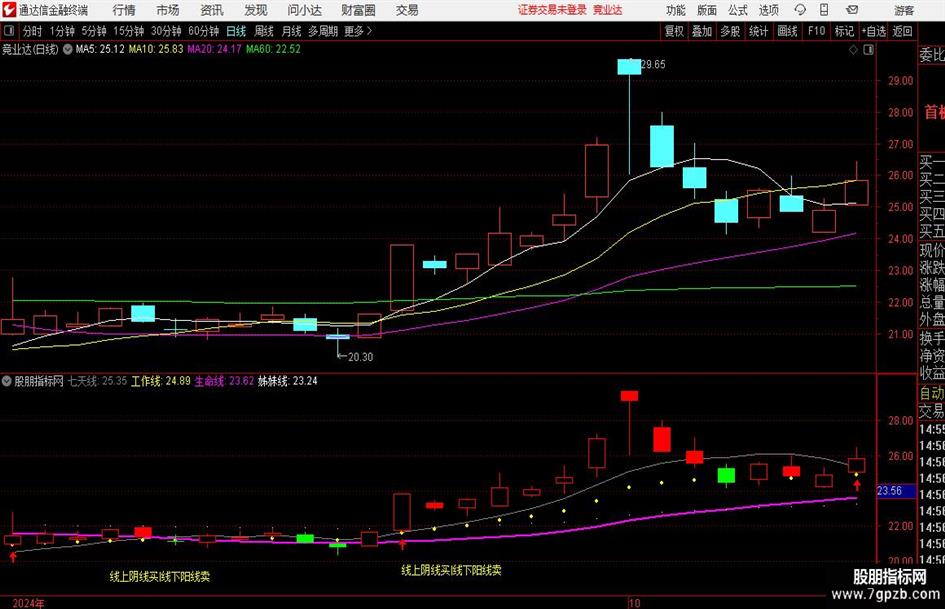The height and width of the screenshot is (609, 945).
Task: Open the 市场 menu
Action: 168,10
